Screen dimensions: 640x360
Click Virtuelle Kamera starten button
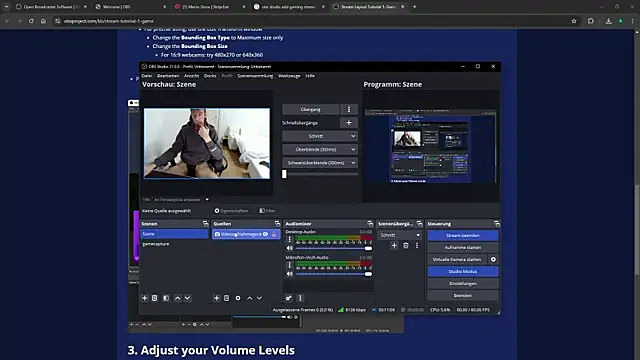pos(457,260)
